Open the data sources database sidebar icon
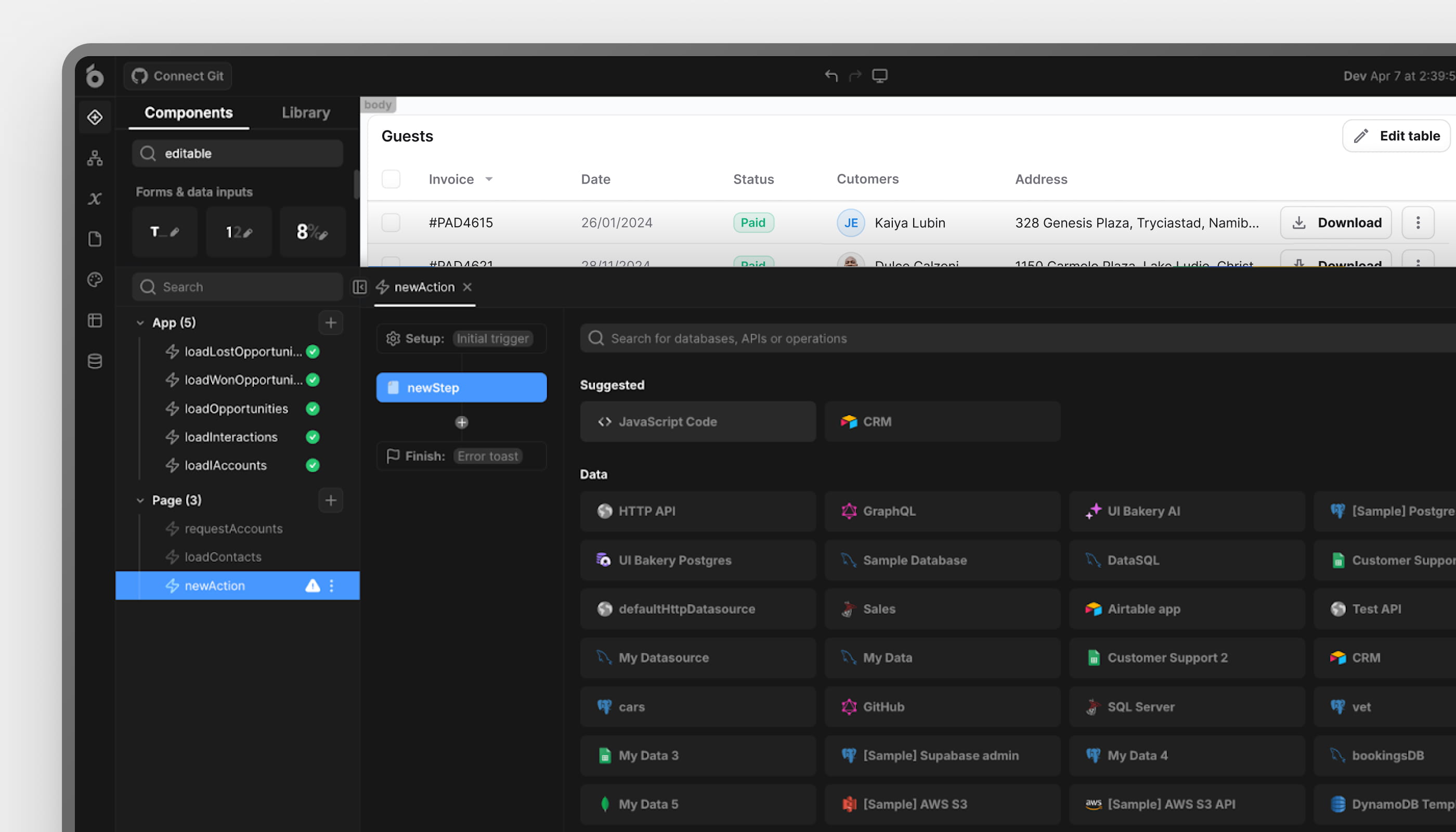The image size is (1456, 832). pyautogui.click(x=95, y=361)
